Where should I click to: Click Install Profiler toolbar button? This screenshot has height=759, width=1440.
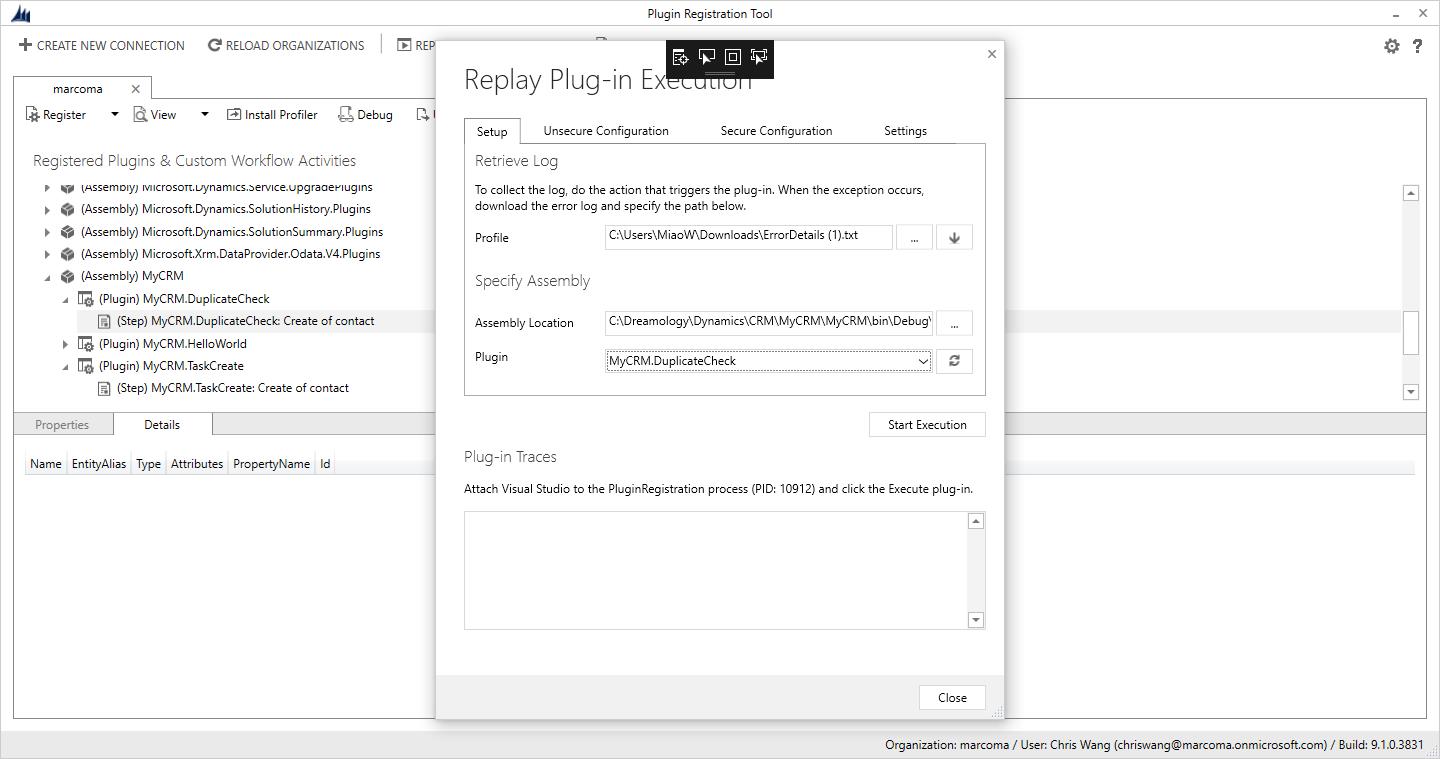tap(272, 115)
